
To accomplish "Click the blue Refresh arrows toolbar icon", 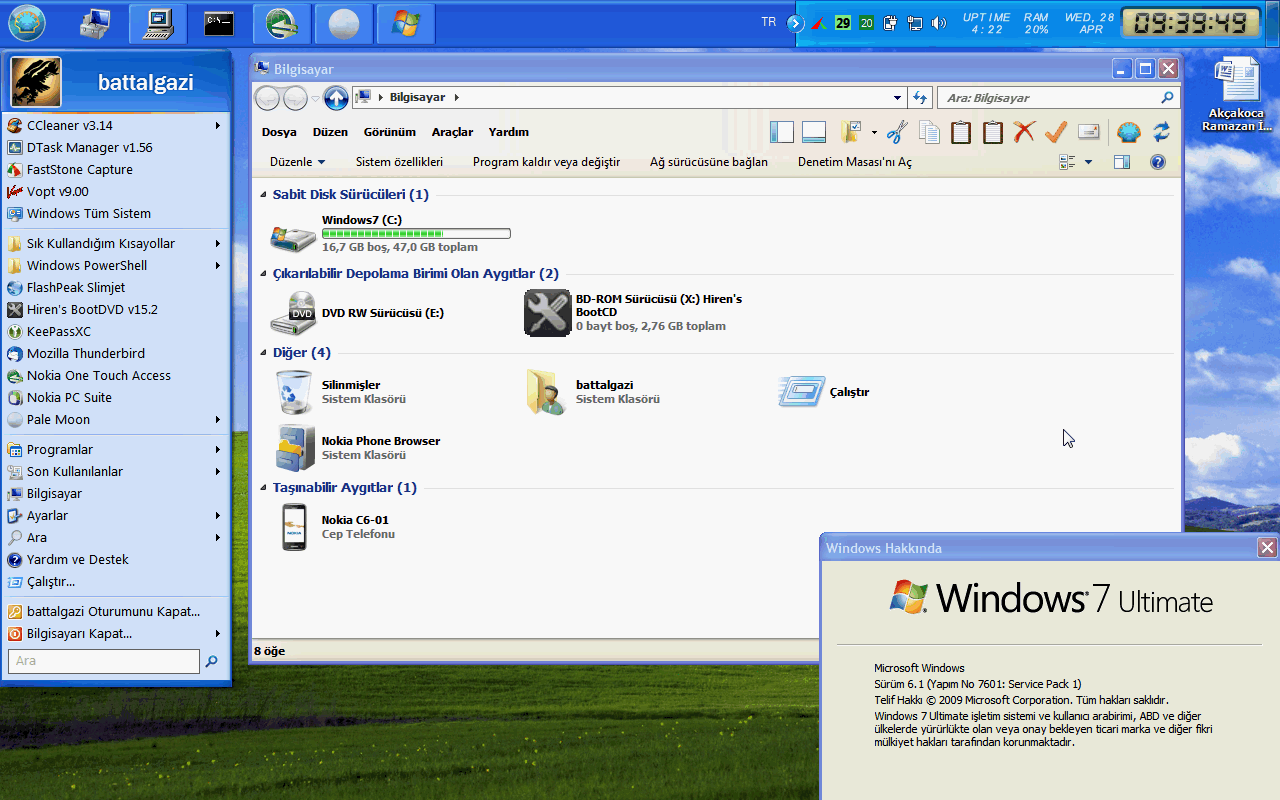I will click(x=1161, y=132).
